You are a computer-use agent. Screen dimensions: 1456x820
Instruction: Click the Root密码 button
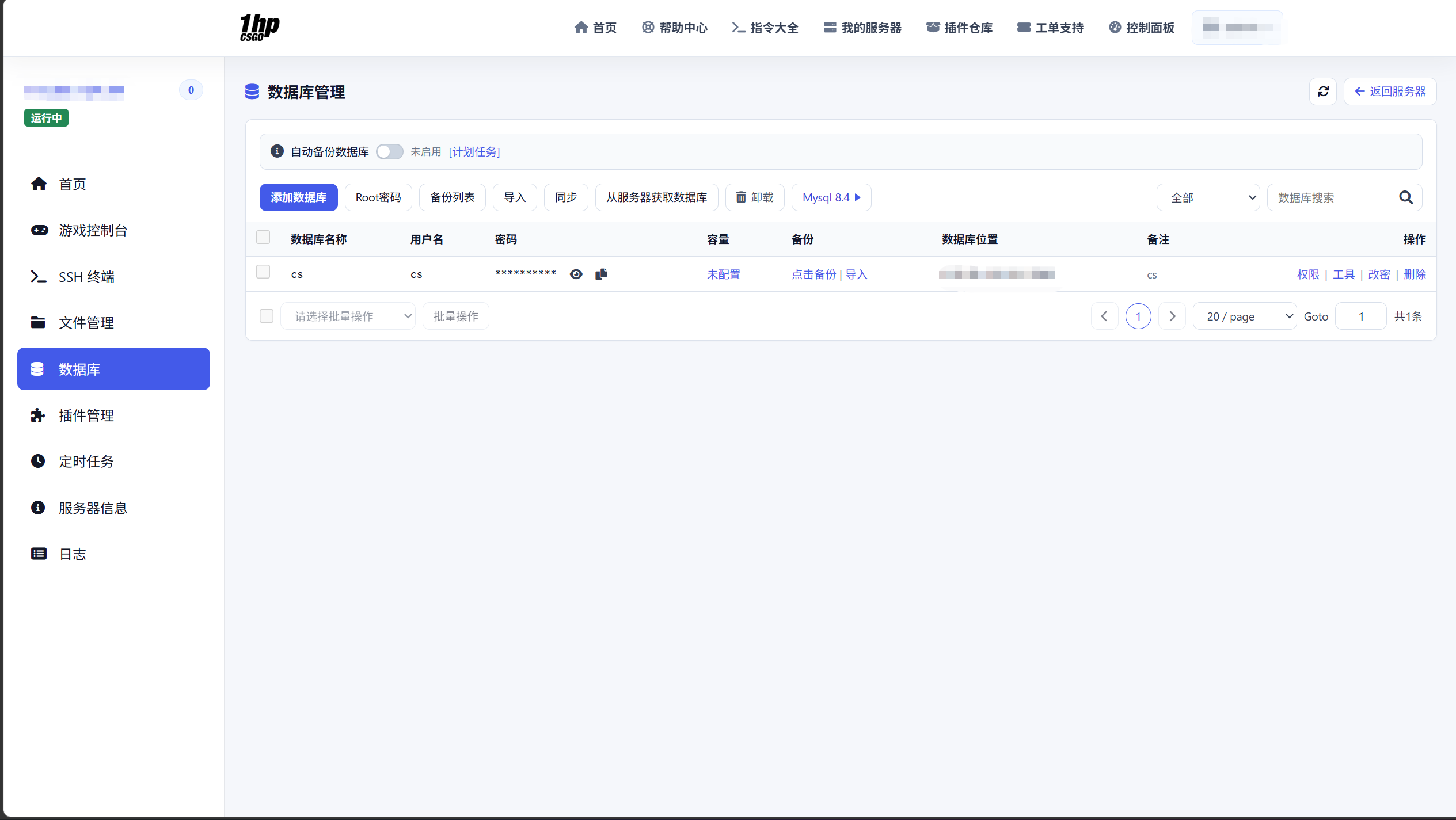tap(378, 197)
